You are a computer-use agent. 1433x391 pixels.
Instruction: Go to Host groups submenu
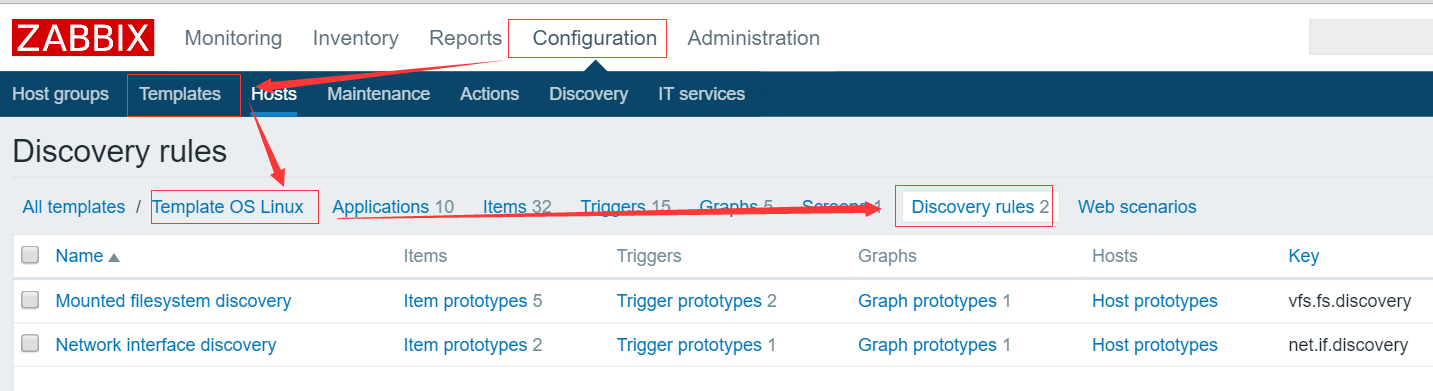pyautogui.click(x=60, y=94)
